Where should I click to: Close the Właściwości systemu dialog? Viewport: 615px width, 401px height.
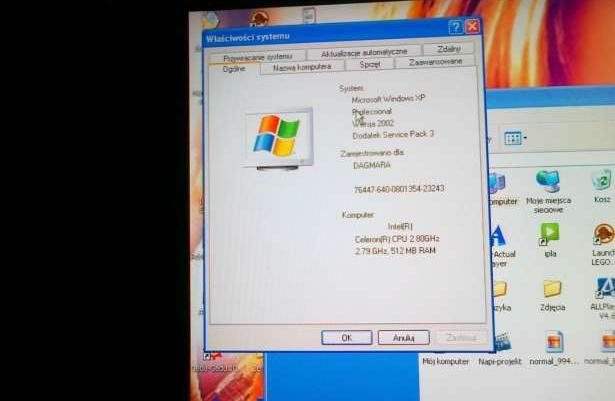pos(473,26)
